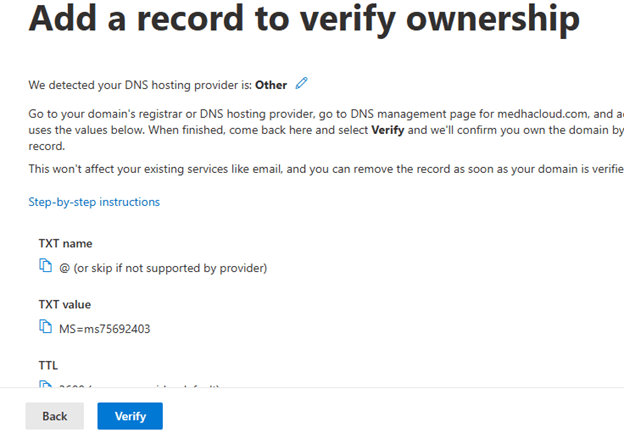Copy the TXT name using its copy icon
Viewport: 624px width, 433px height.
click(45, 266)
